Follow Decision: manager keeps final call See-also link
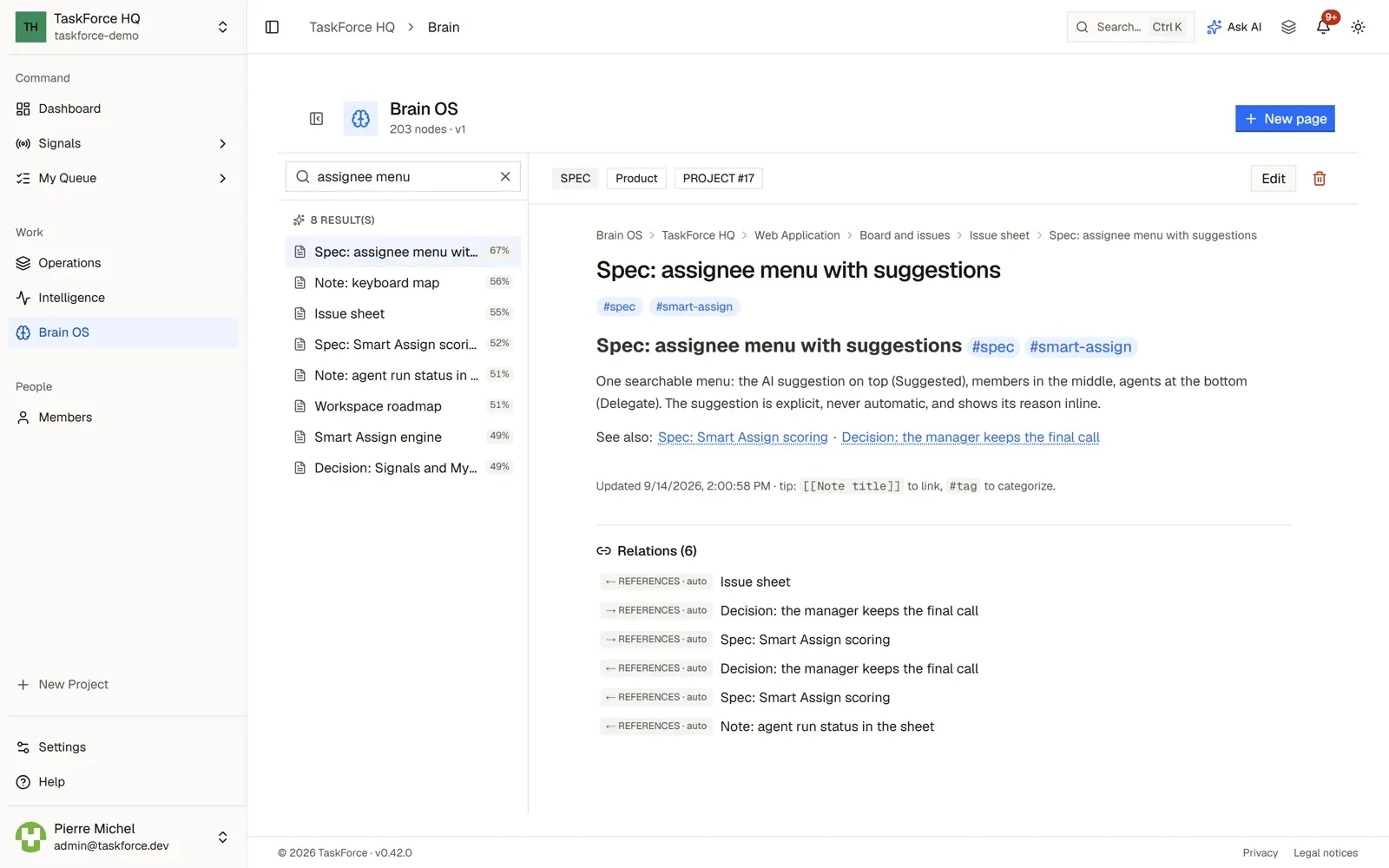The height and width of the screenshot is (868, 1389). pos(971,437)
